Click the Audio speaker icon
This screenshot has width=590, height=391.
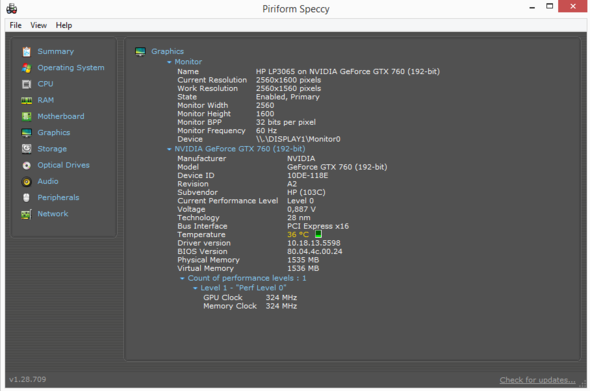(26, 181)
